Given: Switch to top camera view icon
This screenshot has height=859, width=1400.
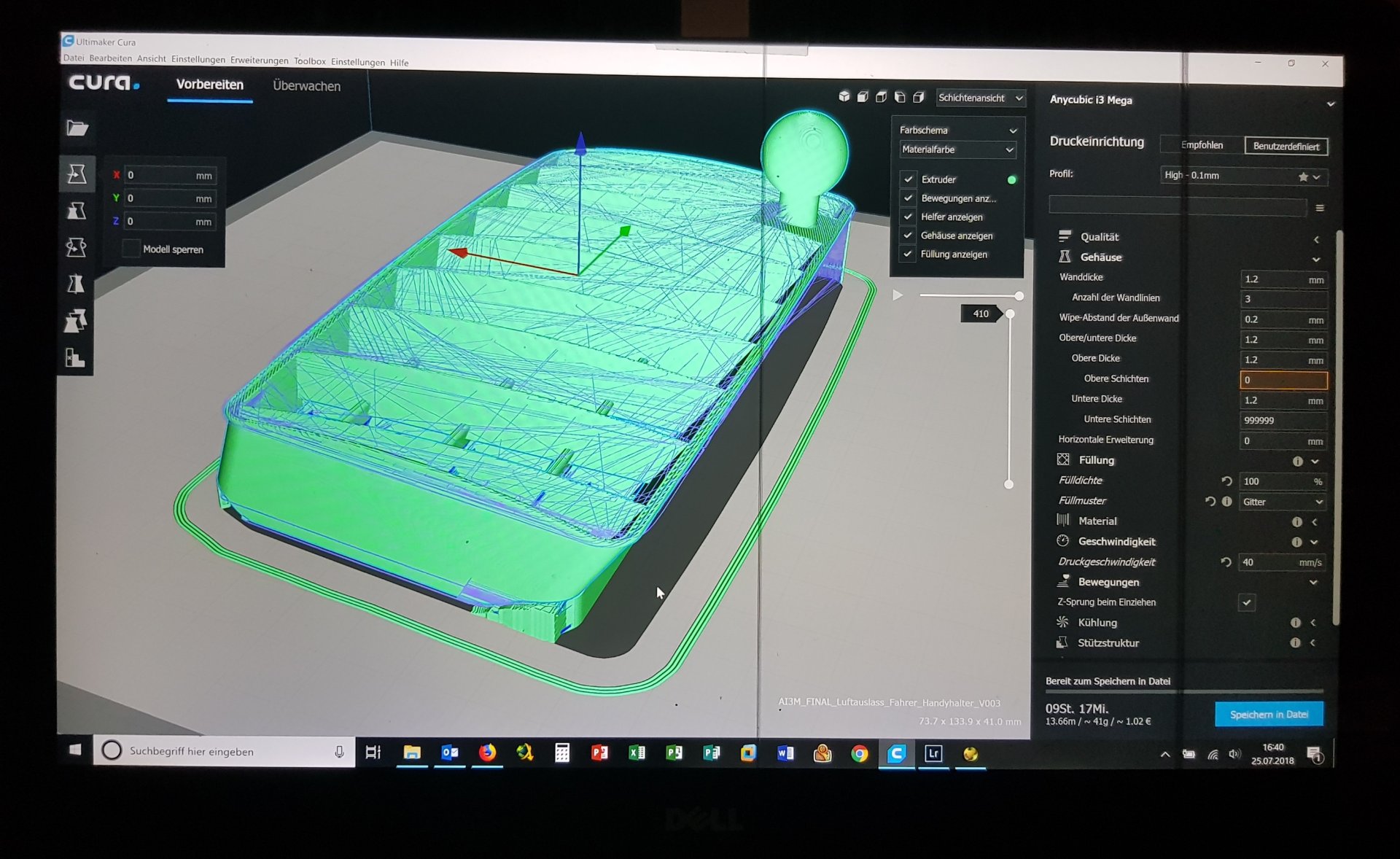Looking at the screenshot, I should 881,96.
